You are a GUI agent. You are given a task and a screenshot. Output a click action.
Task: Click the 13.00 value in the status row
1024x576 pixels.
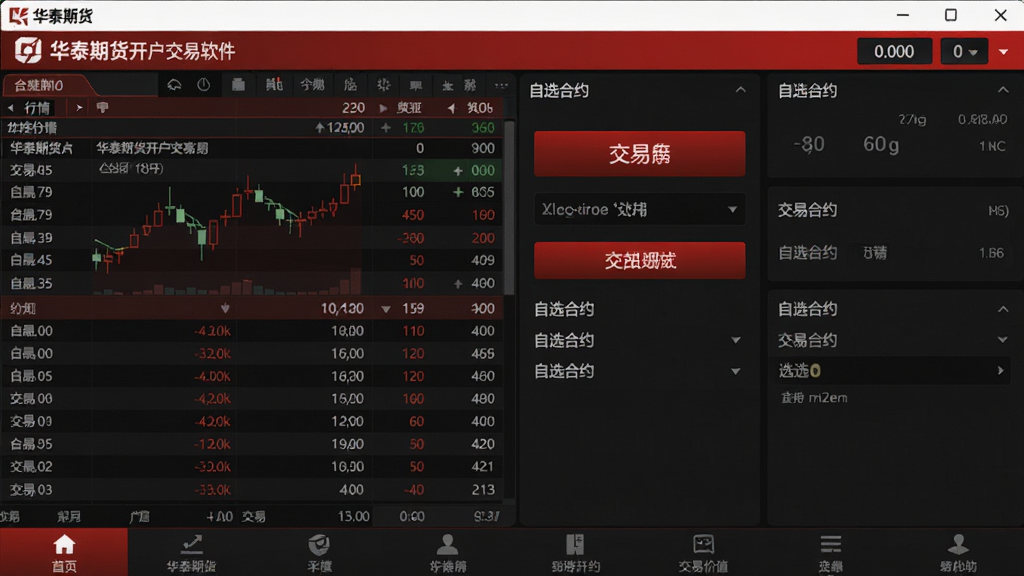tap(353, 517)
